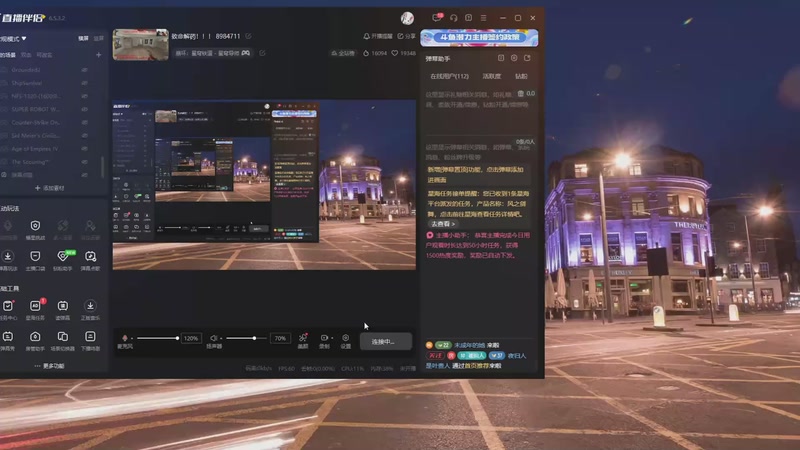Click the 录制 record camera icon

pyautogui.click(x=324, y=338)
